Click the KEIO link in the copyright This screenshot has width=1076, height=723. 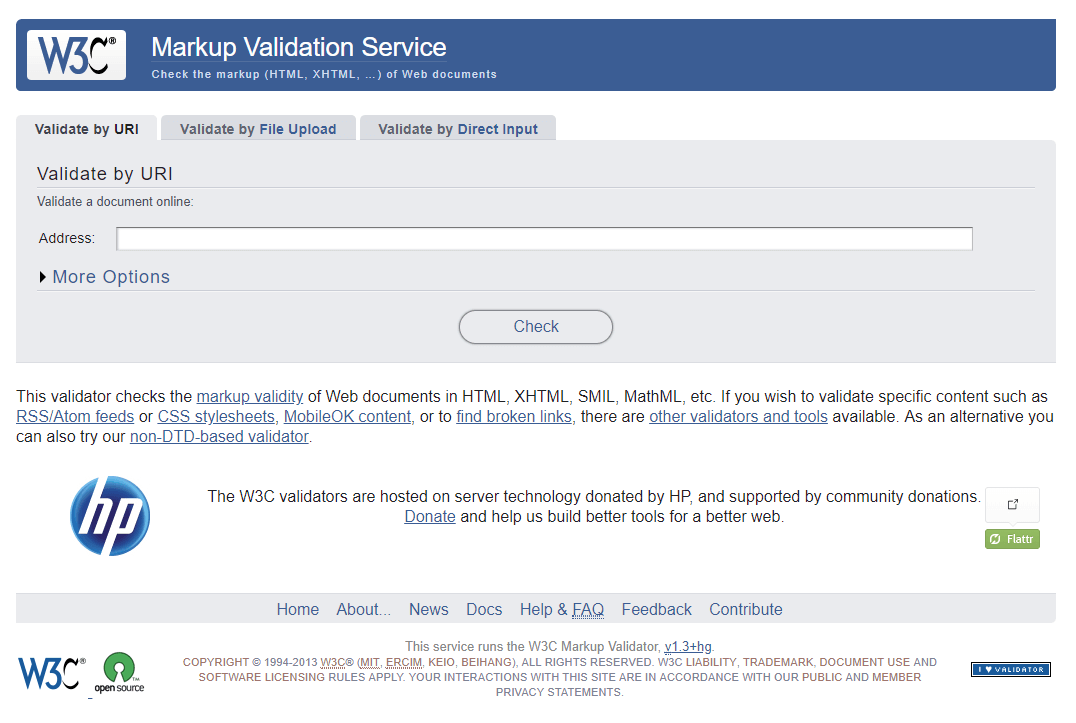[x=441, y=662]
